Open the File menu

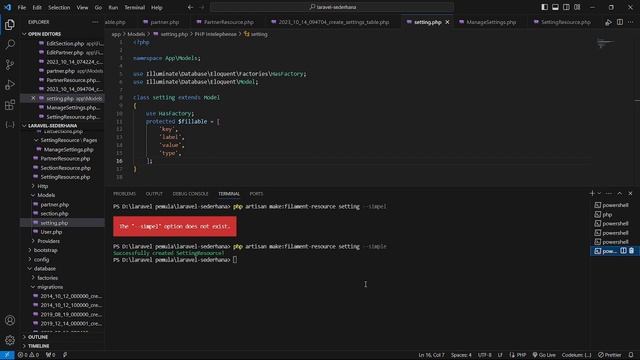[x=22, y=7]
